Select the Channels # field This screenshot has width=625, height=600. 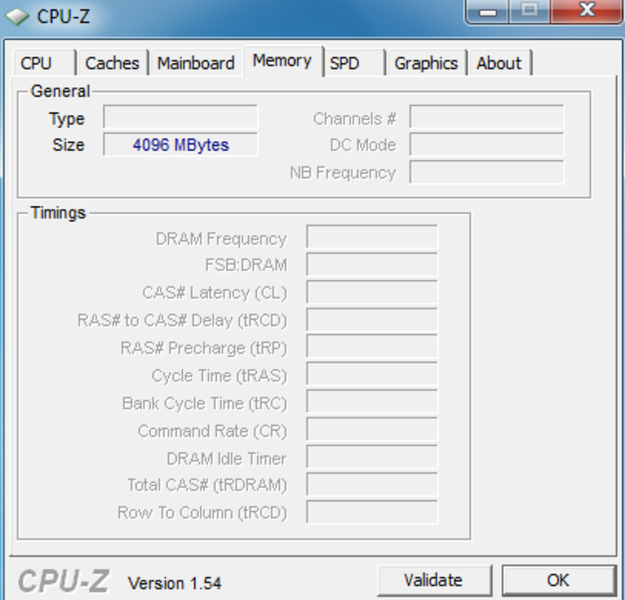pyautogui.click(x=487, y=116)
